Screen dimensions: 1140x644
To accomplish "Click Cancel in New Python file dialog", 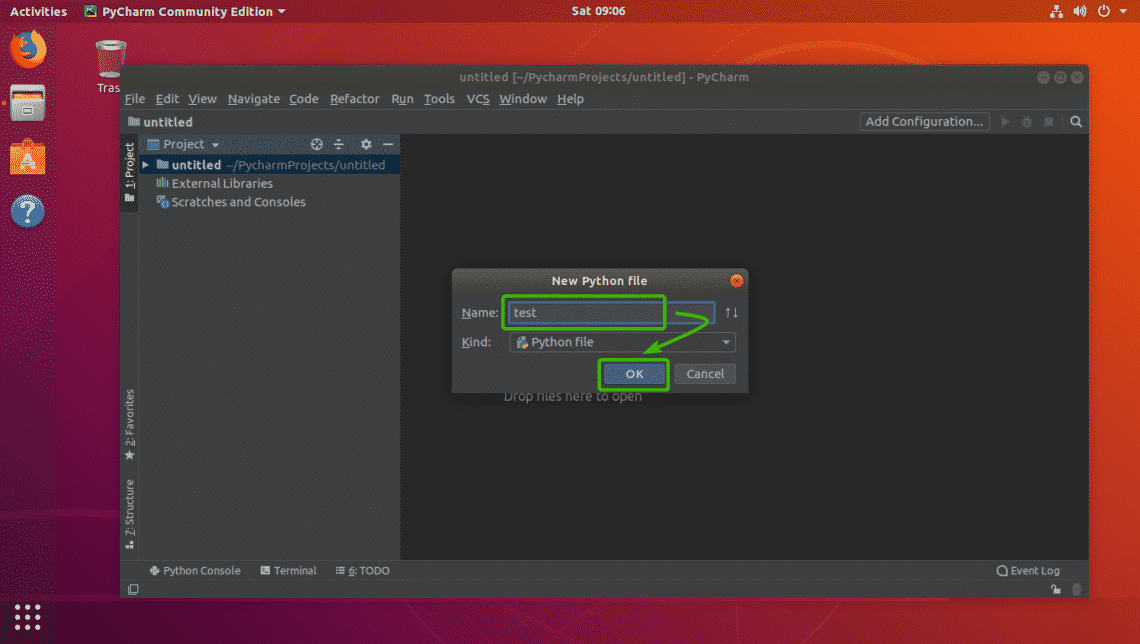I will coord(705,374).
